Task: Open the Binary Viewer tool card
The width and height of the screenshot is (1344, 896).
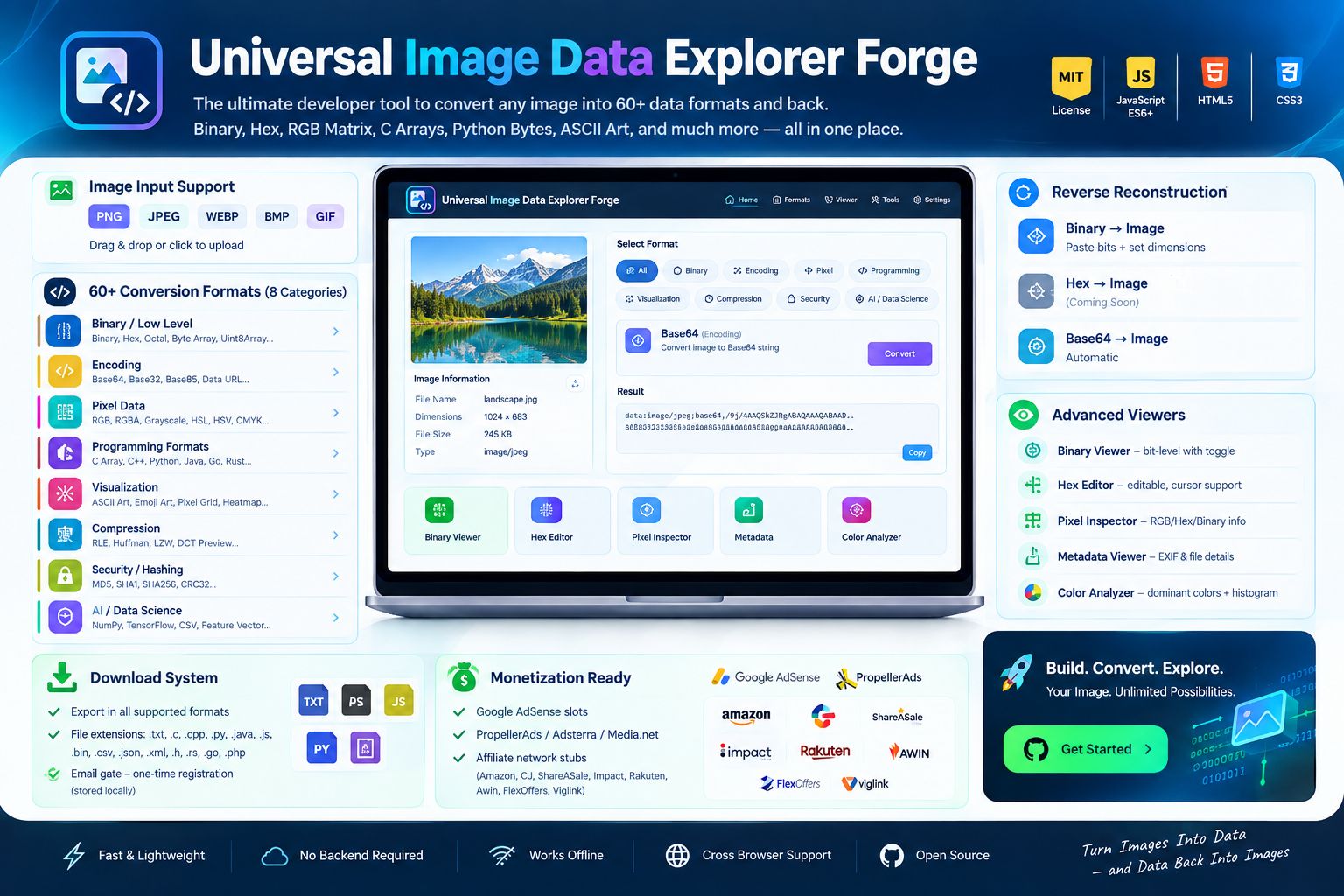Action: [x=455, y=521]
